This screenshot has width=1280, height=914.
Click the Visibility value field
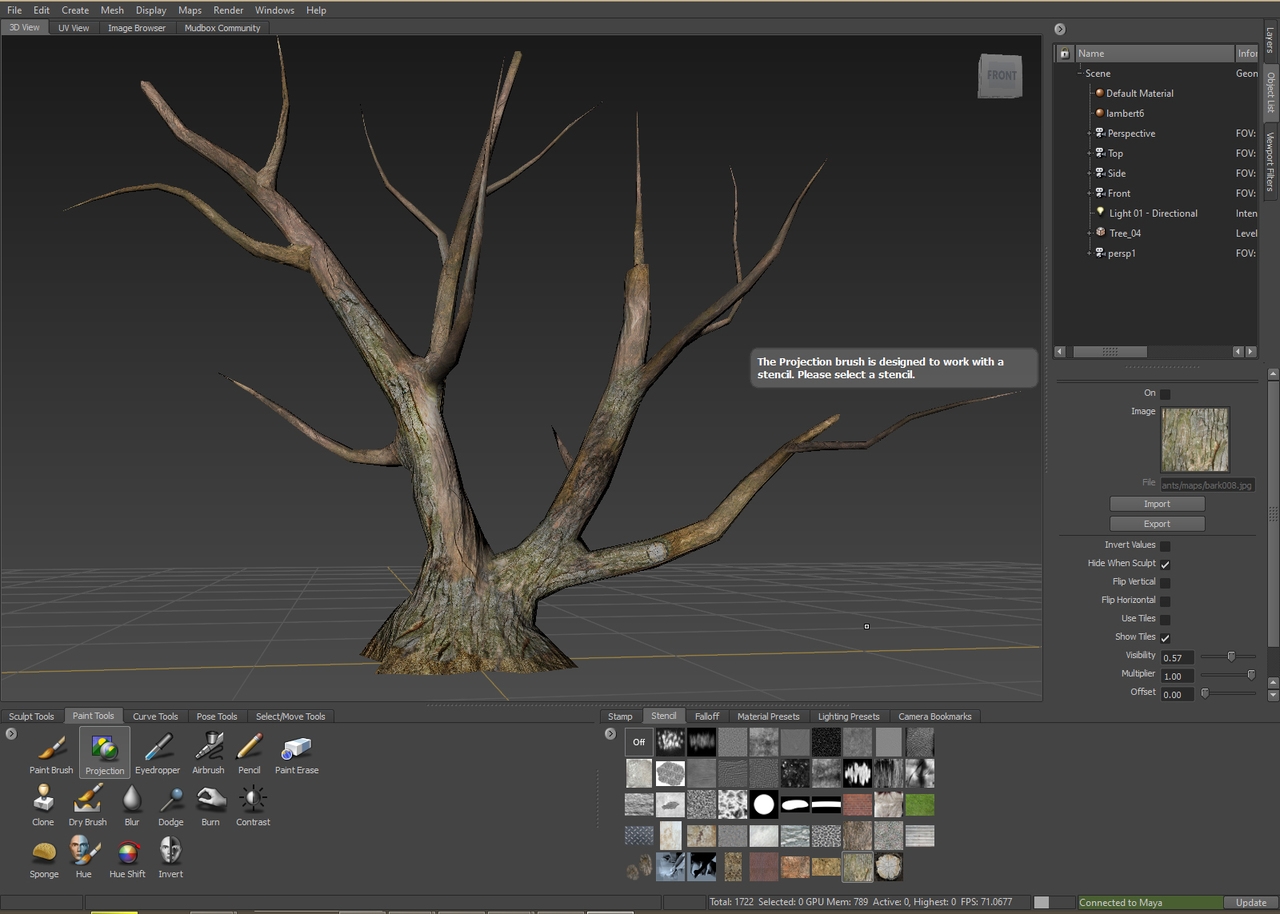(1177, 657)
